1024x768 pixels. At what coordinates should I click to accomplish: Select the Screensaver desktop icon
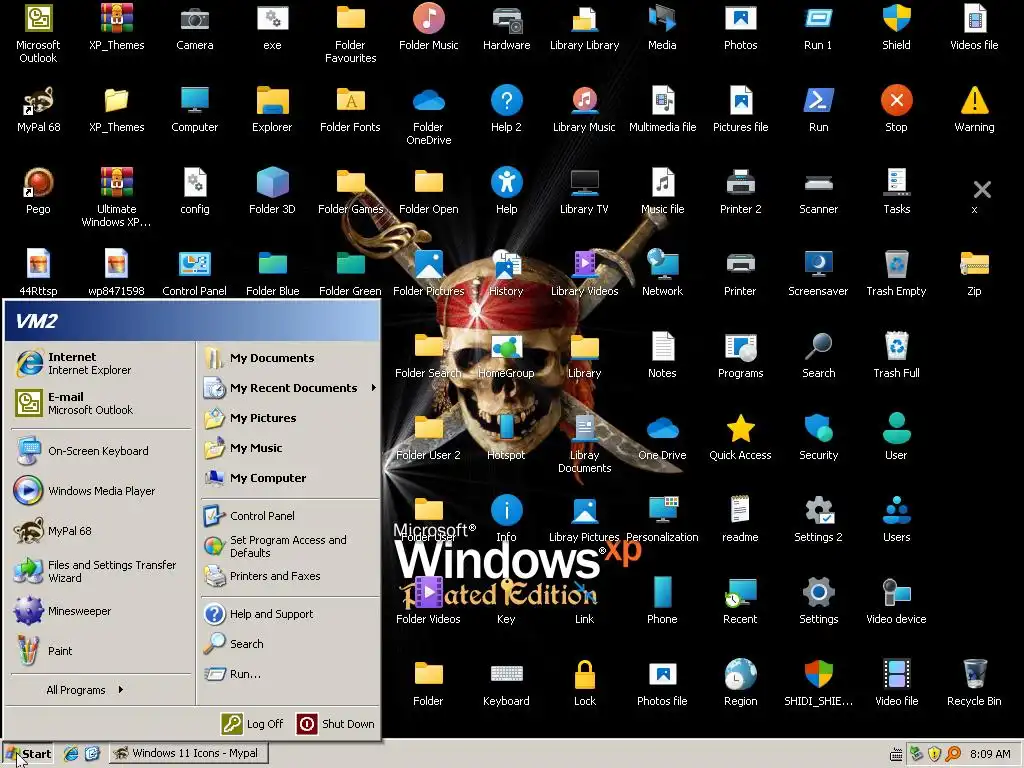point(818,274)
